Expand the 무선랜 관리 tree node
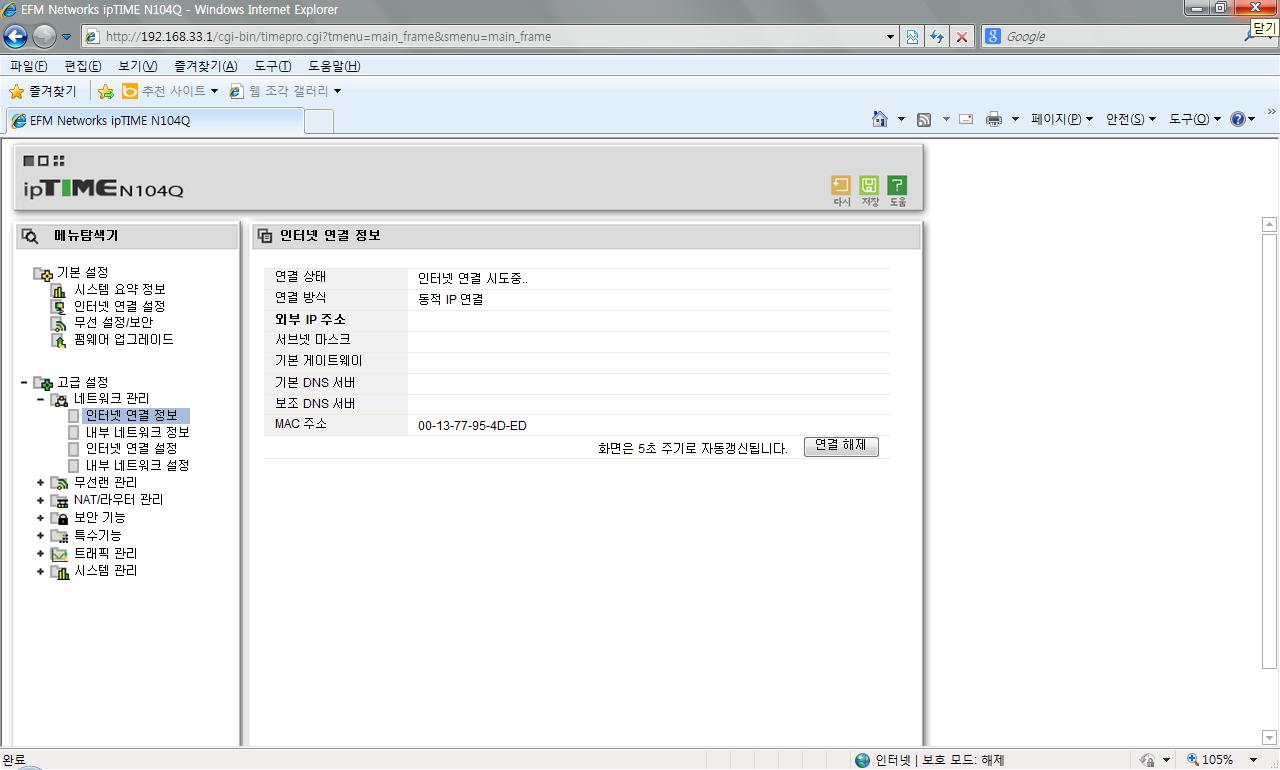The image size is (1280, 770). click(41, 483)
